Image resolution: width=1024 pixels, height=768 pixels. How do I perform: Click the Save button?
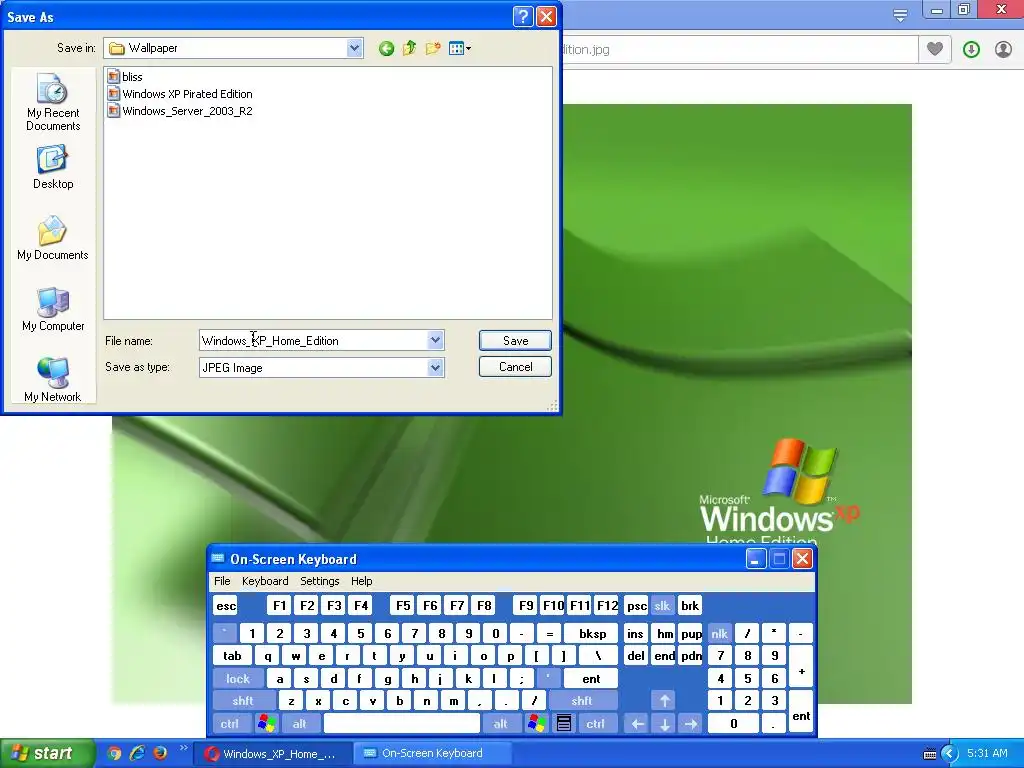515,340
